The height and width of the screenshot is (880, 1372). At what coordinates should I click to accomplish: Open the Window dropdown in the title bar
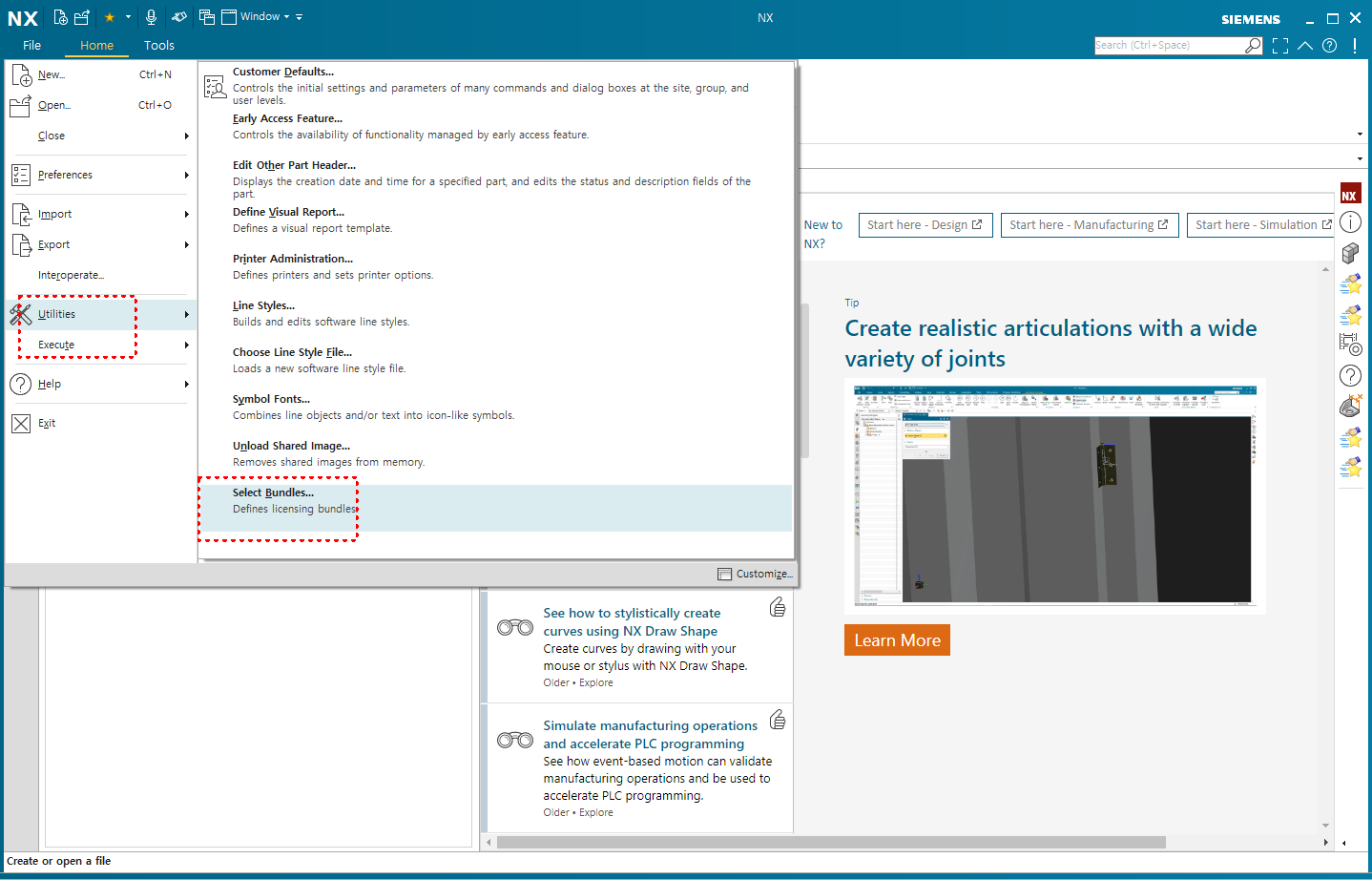coord(264,17)
